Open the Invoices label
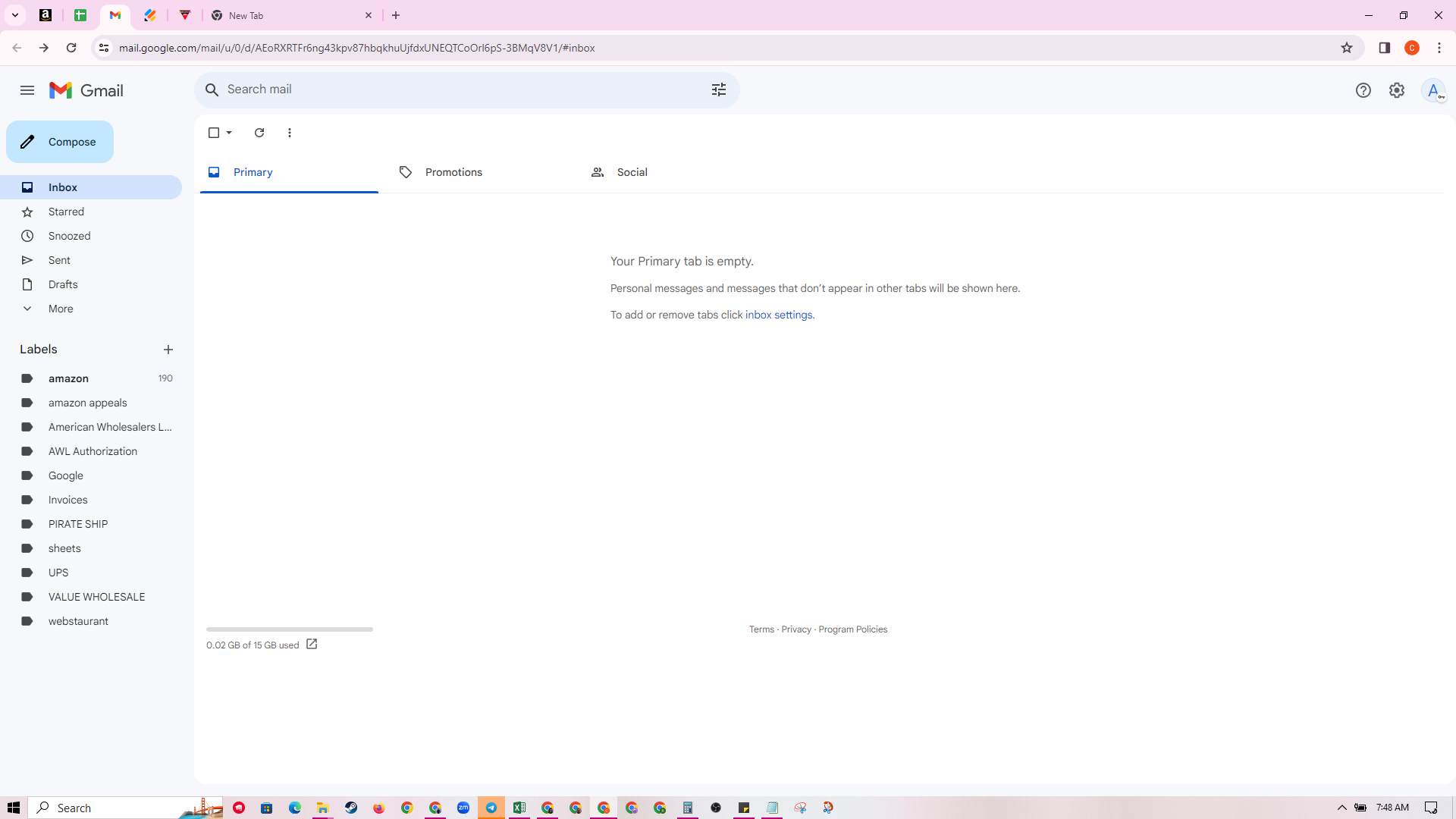The height and width of the screenshot is (819, 1456). (x=91, y=500)
